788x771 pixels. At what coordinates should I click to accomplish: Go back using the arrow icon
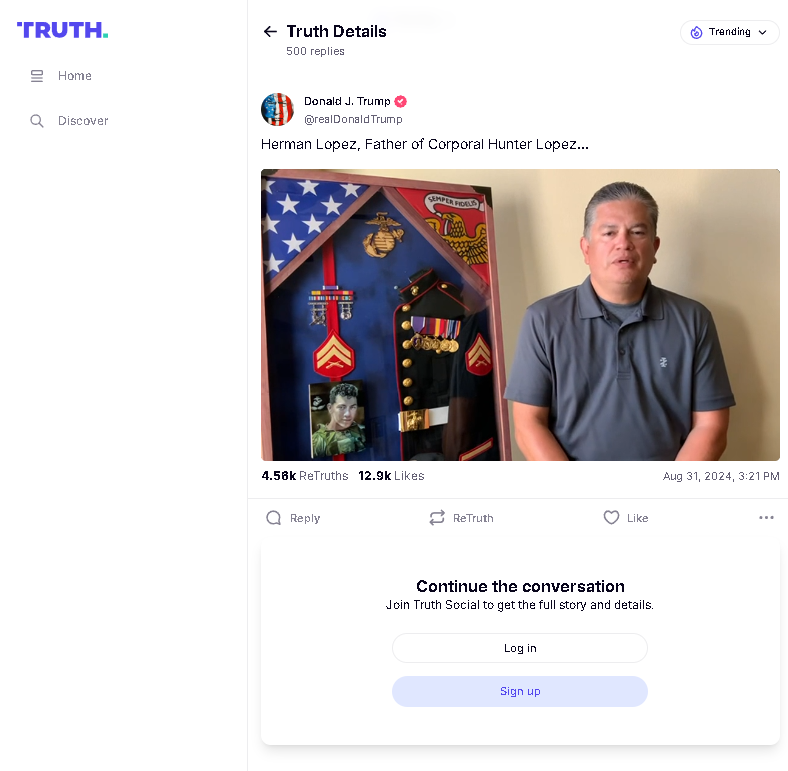coord(270,32)
